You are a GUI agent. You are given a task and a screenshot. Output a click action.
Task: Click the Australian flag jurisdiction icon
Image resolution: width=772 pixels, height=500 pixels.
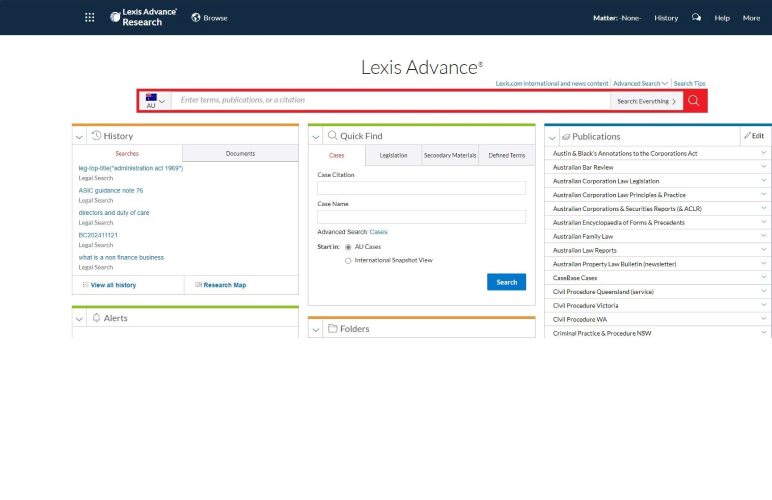click(x=151, y=97)
